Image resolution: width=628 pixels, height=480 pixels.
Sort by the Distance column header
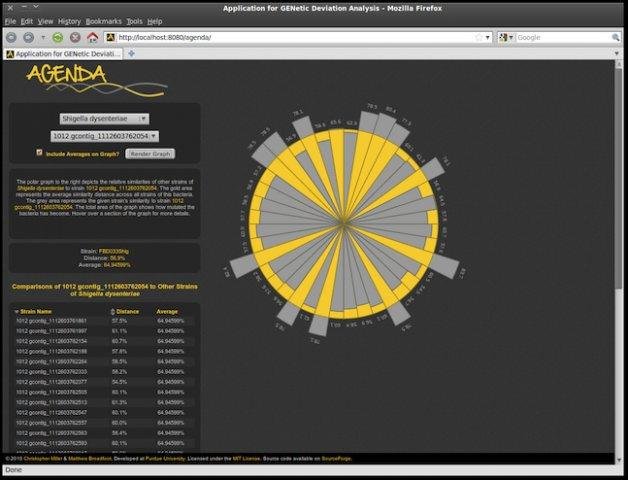[127, 311]
